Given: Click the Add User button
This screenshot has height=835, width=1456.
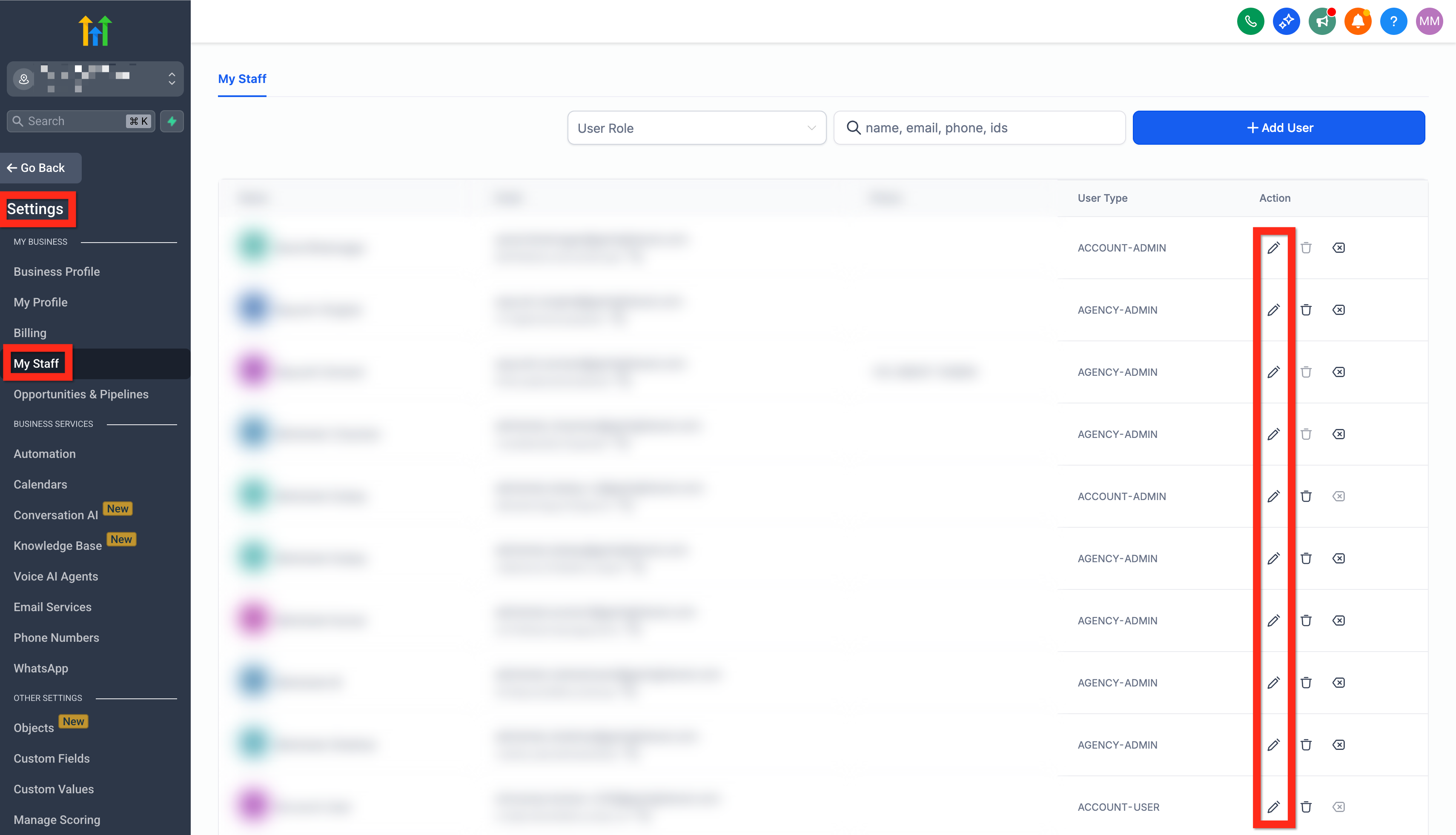Looking at the screenshot, I should tap(1278, 128).
